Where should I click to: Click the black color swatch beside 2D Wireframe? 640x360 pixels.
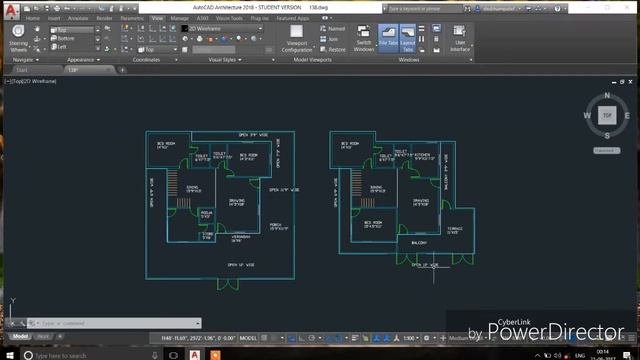click(x=184, y=29)
